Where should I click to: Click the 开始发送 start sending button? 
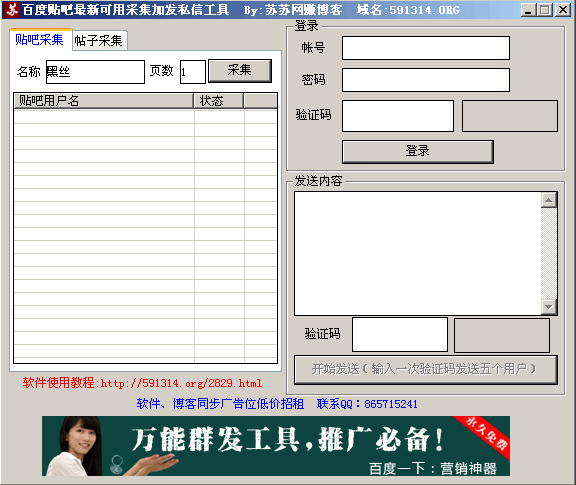(425, 369)
